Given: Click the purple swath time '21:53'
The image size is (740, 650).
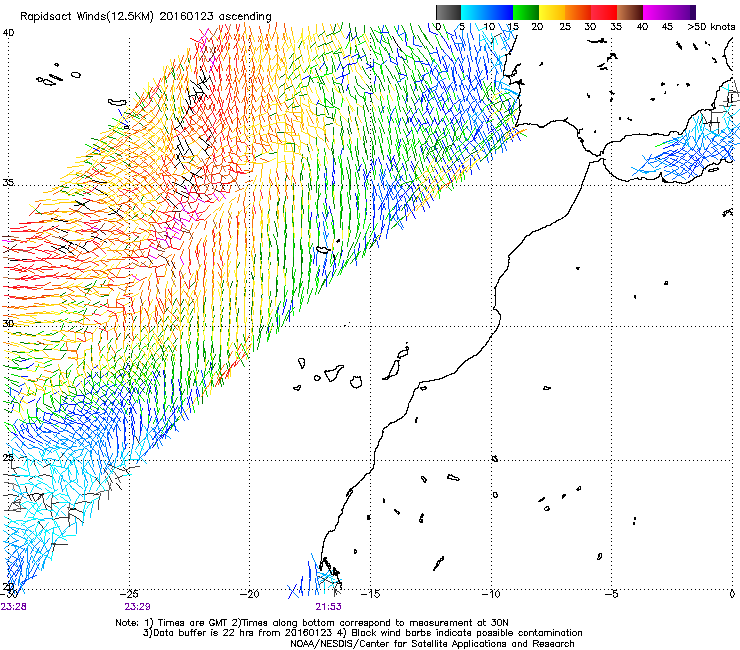Looking at the screenshot, I should tap(328, 607).
